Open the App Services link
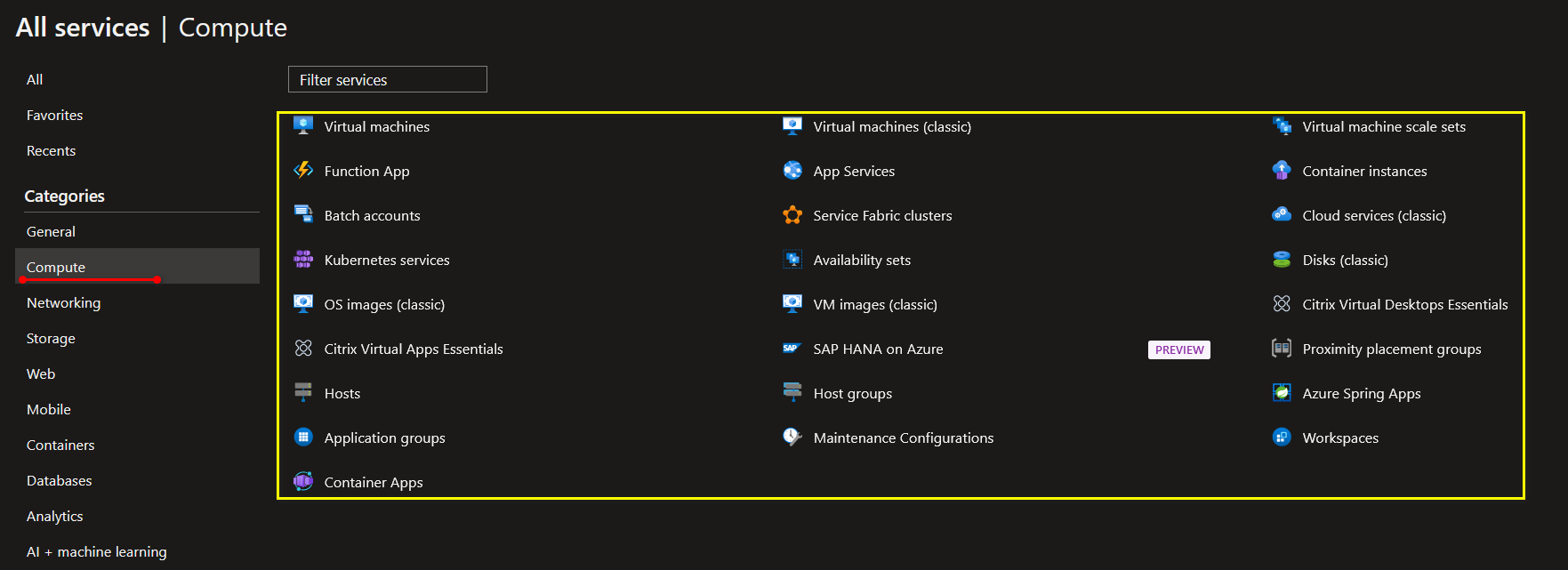This screenshot has height=570, width=1568. (854, 171)
